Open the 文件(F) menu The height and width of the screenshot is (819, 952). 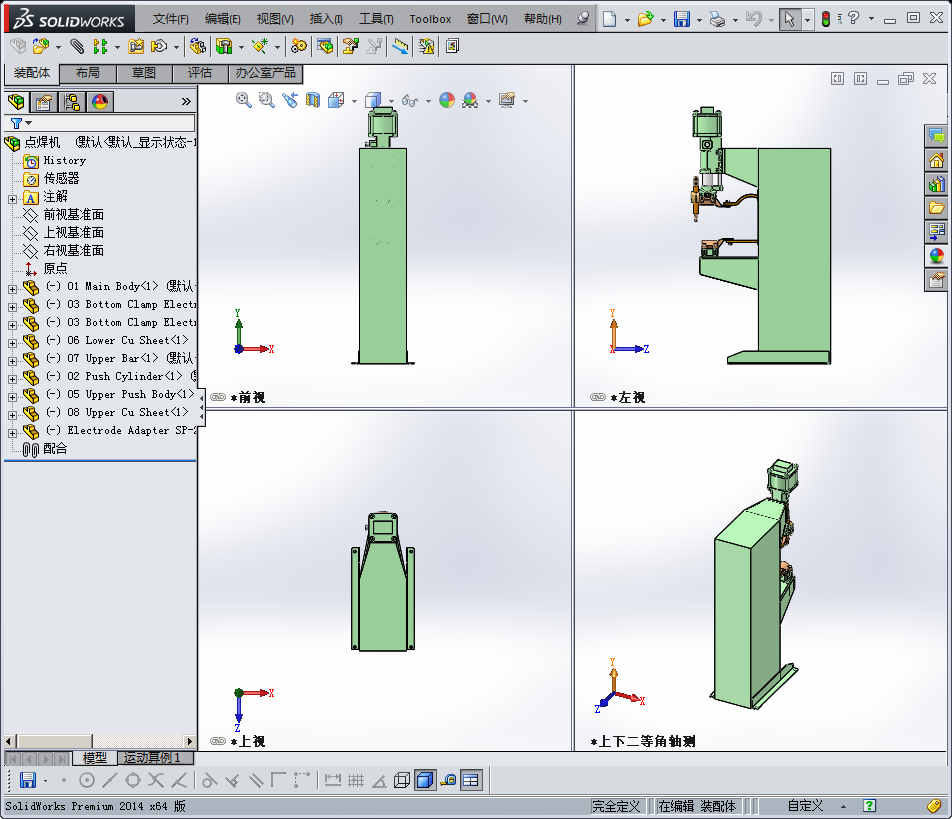coord(171,19)
